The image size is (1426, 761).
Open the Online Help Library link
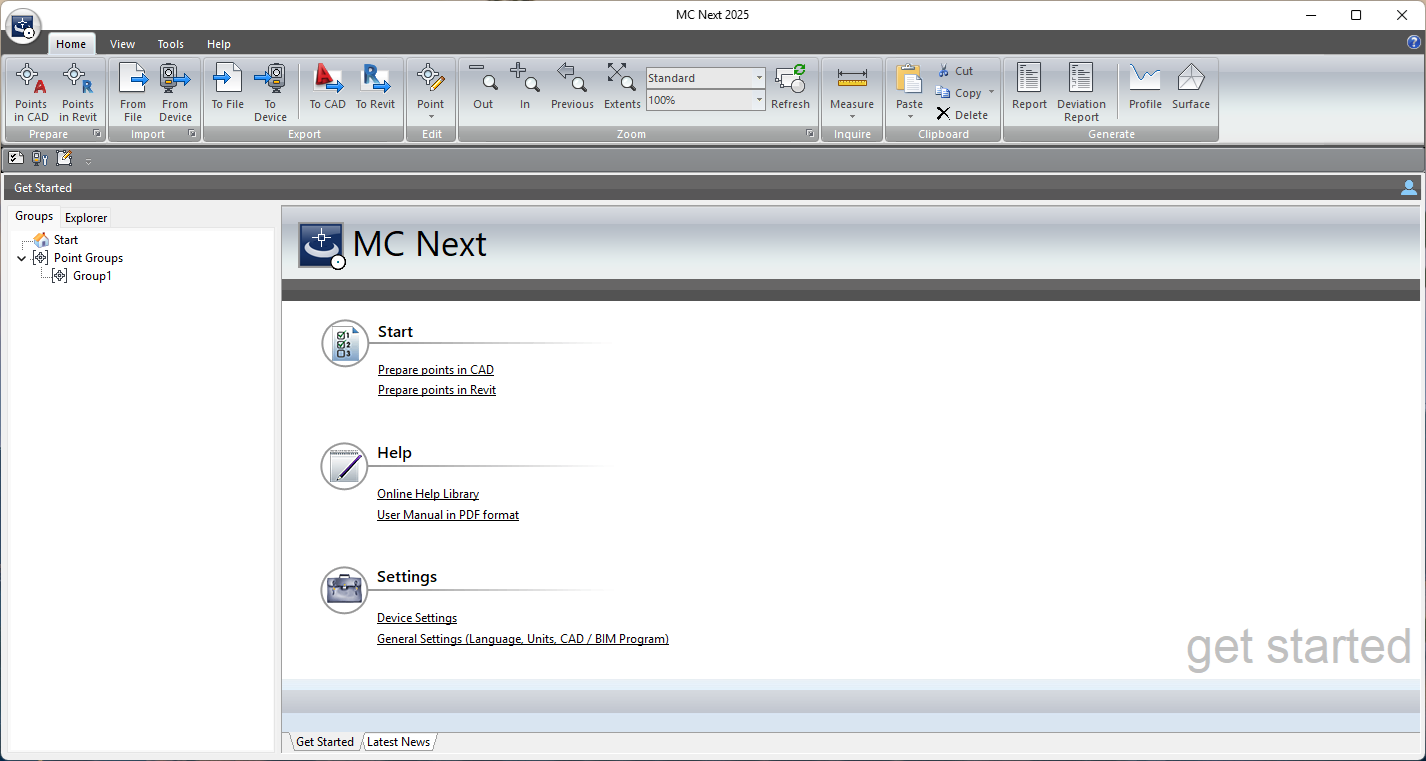pyautogui.click(x=428, y=494)
